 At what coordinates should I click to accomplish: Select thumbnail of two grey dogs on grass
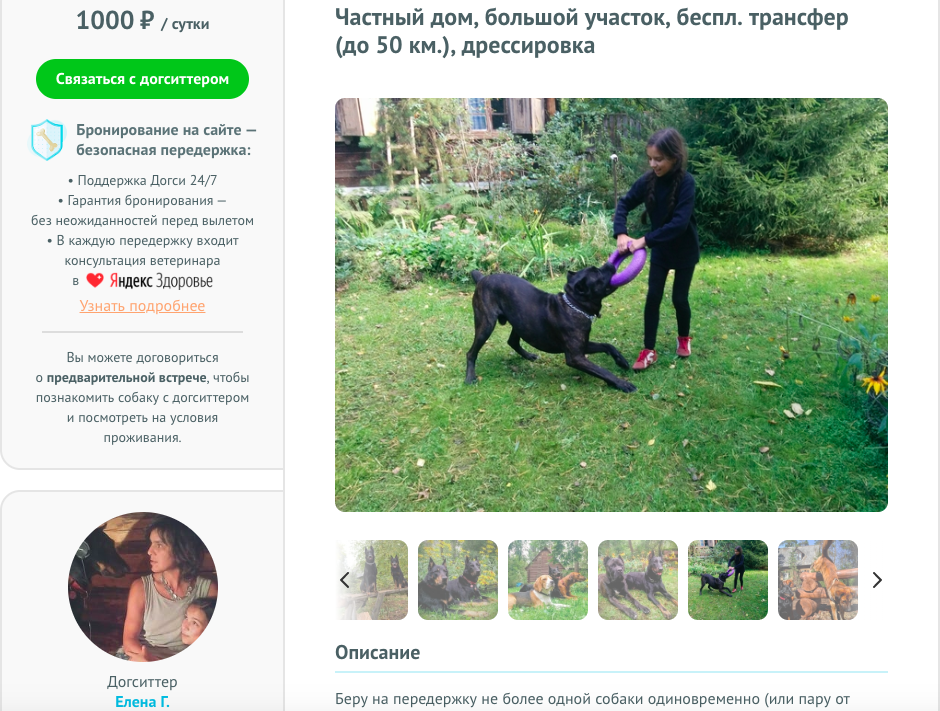(638, 580)
